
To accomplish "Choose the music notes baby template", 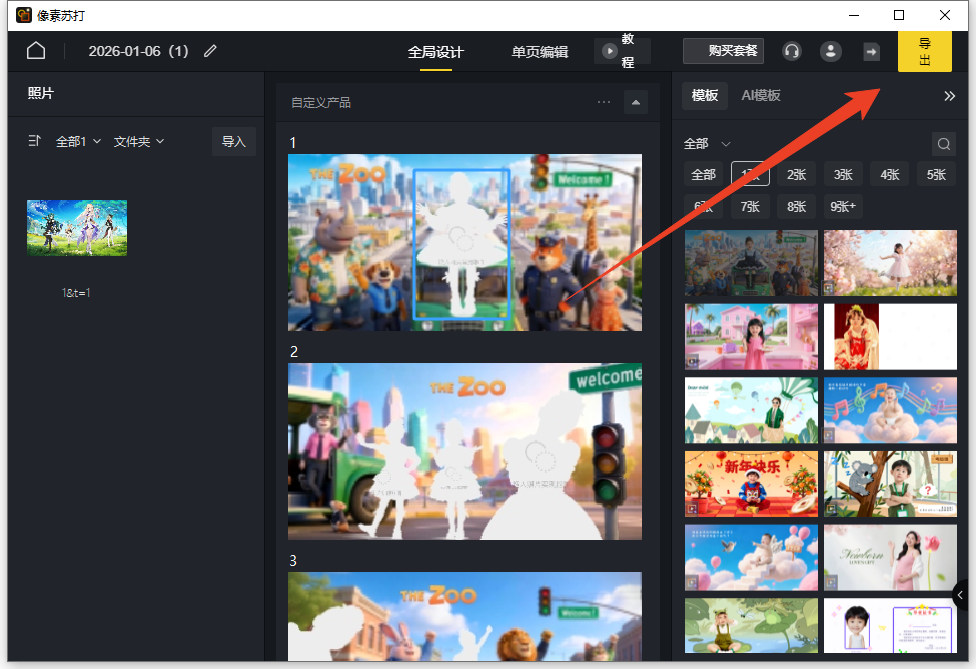I will [890, 410].
